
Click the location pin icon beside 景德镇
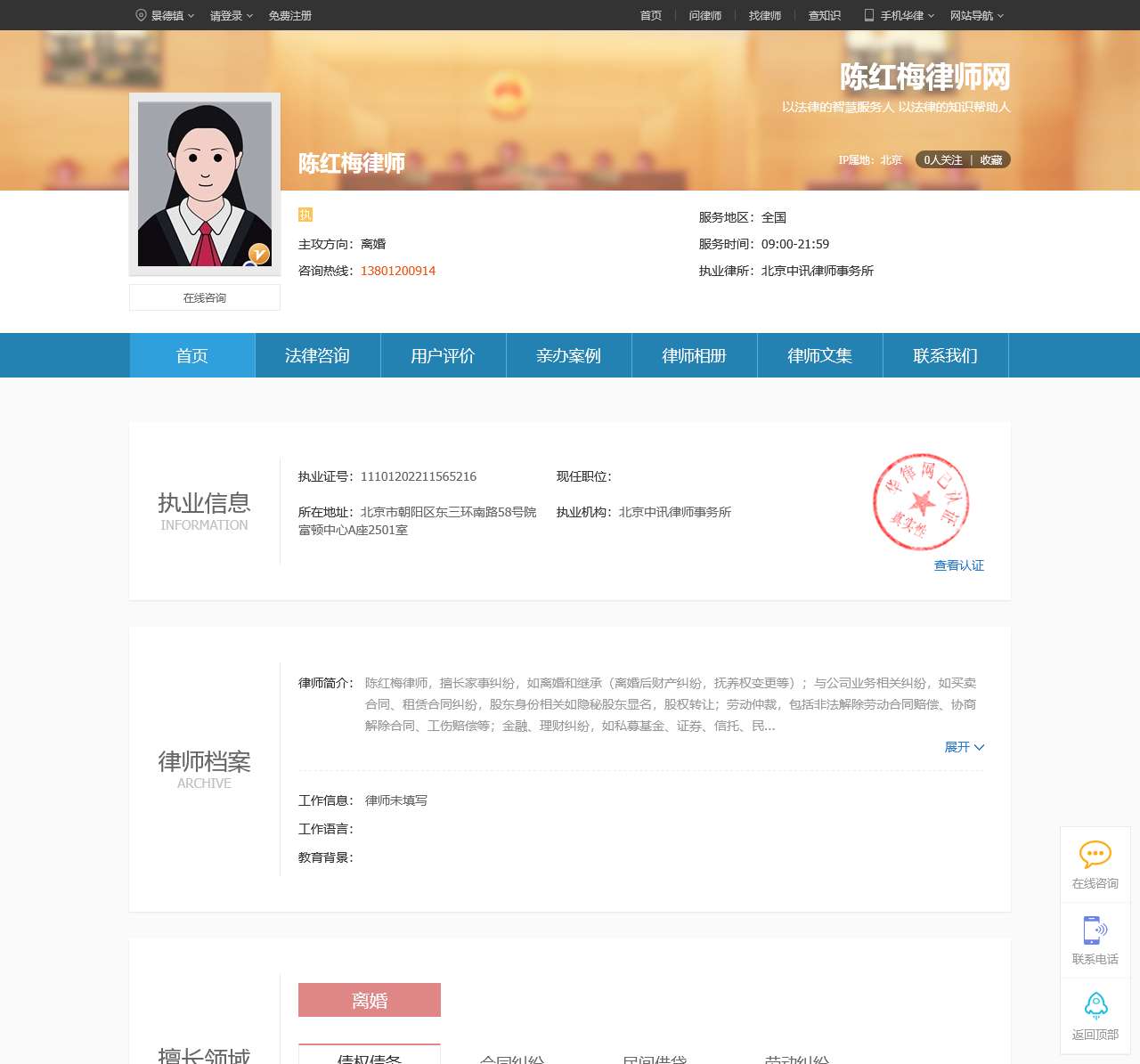tap(141, 15)
